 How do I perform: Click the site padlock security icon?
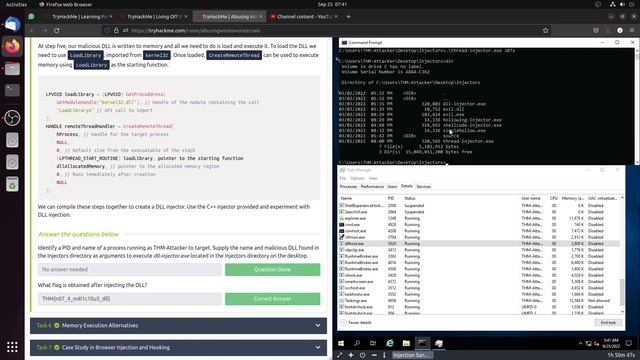pyautogui.click(x=116, y=31)
